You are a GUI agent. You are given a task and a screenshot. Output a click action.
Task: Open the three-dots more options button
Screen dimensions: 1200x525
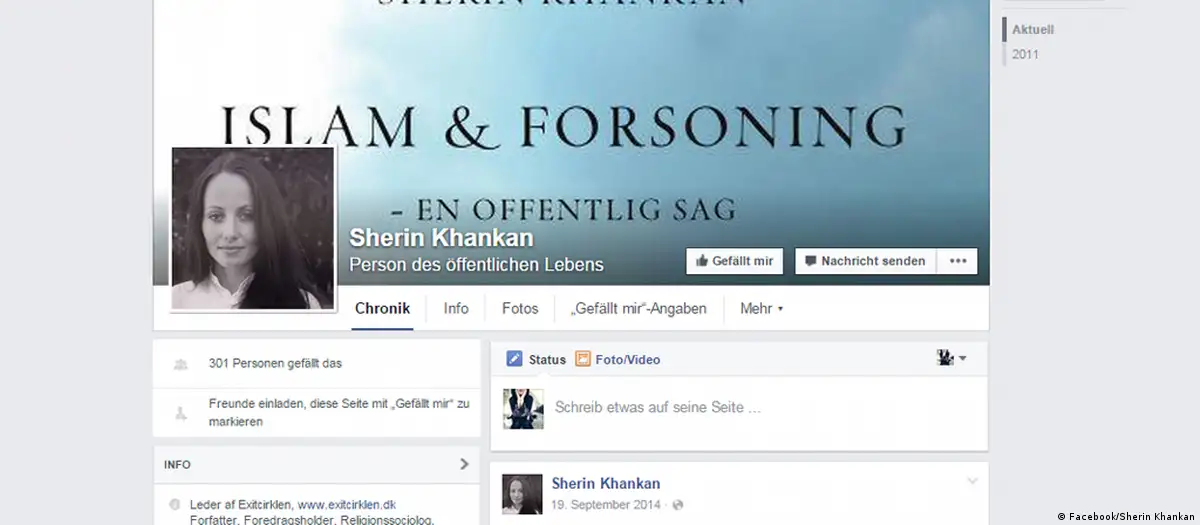pyautogui.click(x=958, y=261)
